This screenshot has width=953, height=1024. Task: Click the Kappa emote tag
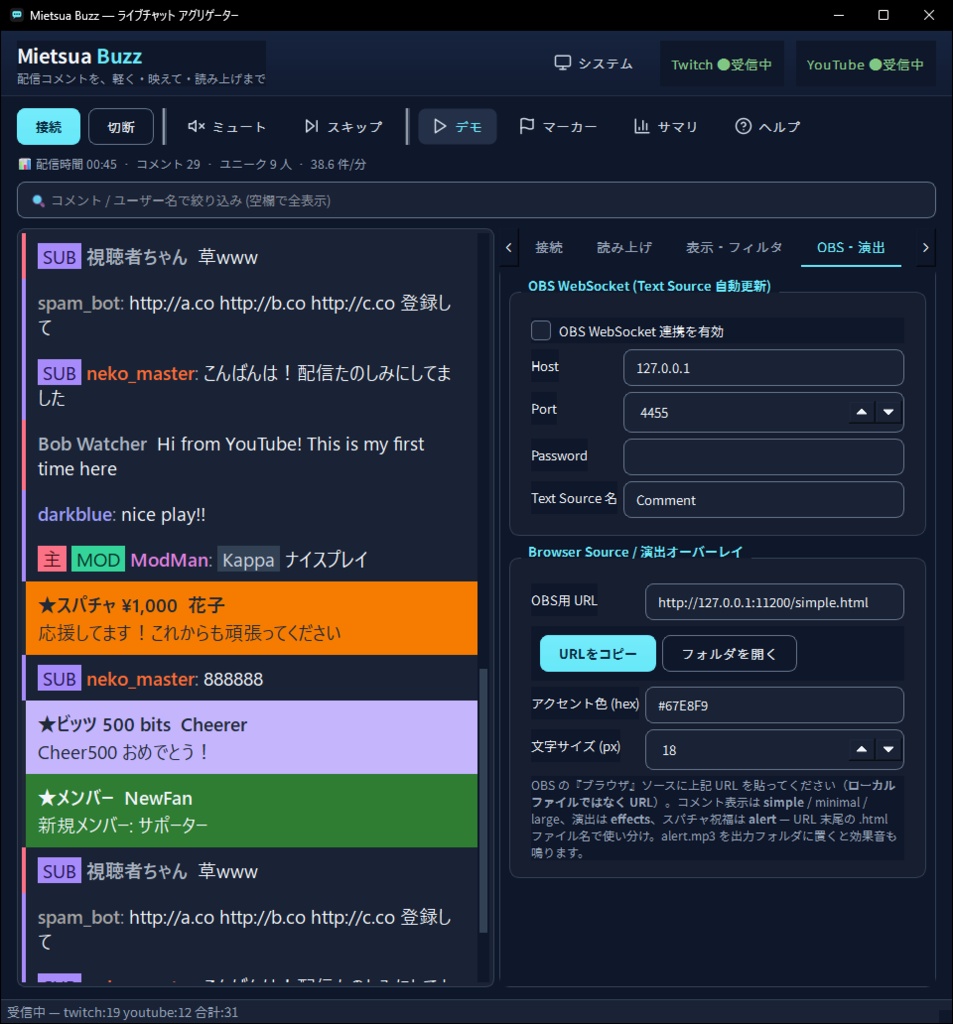[248, 559]
